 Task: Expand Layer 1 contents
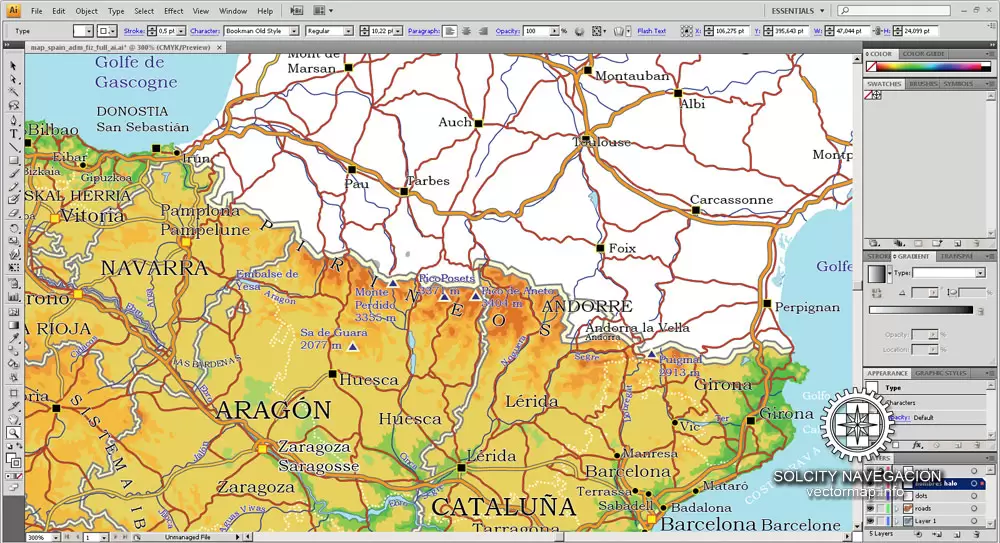click(897, 521)
